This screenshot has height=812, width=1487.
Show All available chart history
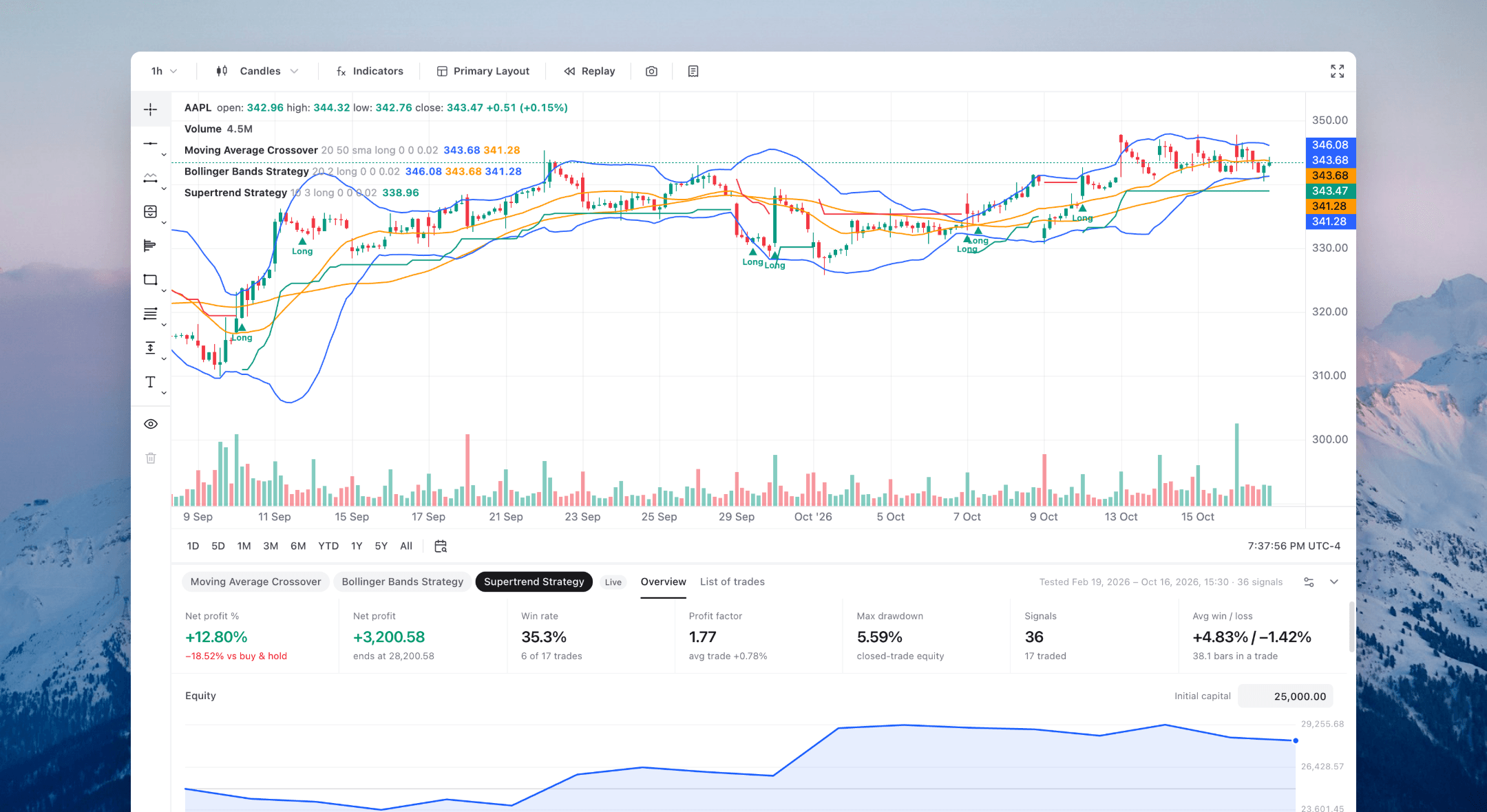tap(406, 546)
